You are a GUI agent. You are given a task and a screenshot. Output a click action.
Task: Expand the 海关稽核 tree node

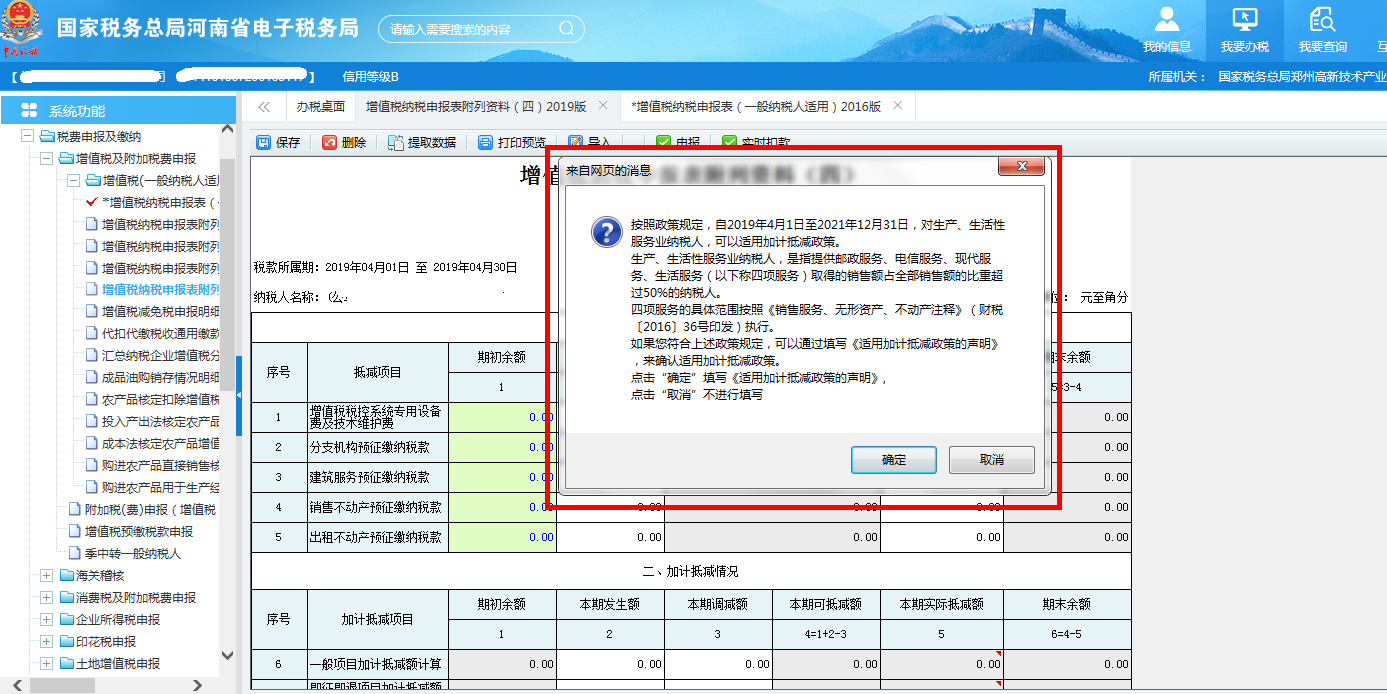pos(44,575)
